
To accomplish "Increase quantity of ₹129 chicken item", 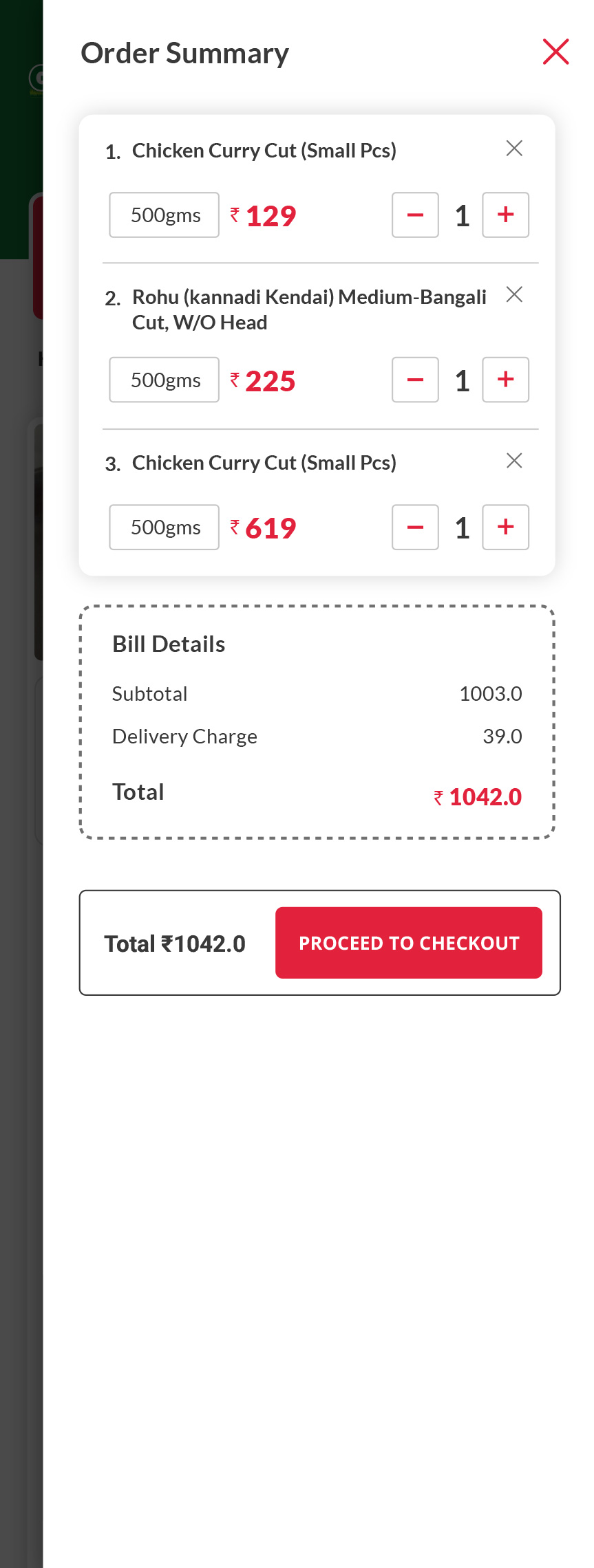I will click(505, 215).
